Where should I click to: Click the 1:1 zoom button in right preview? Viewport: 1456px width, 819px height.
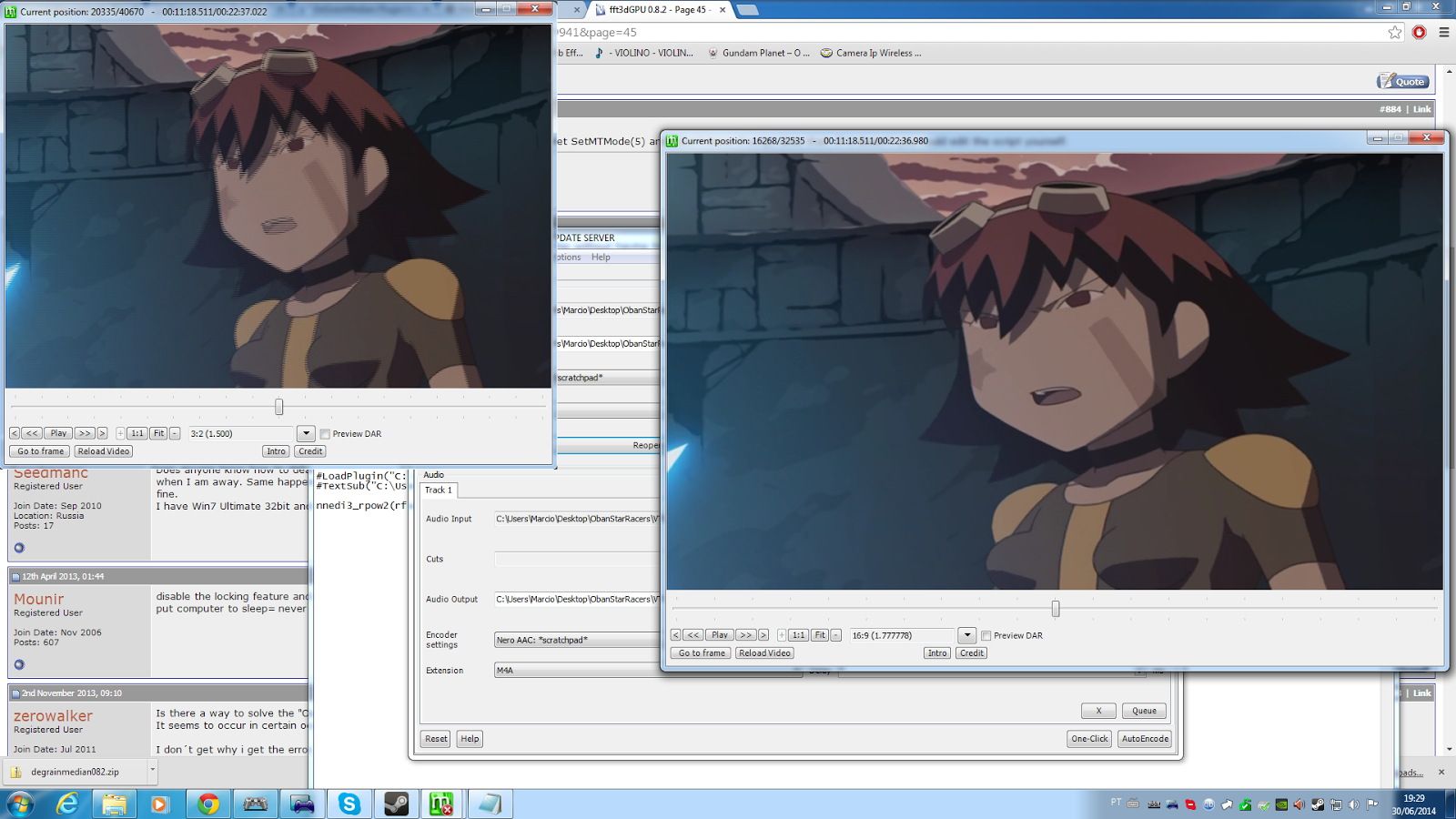(x=798, y=635)
